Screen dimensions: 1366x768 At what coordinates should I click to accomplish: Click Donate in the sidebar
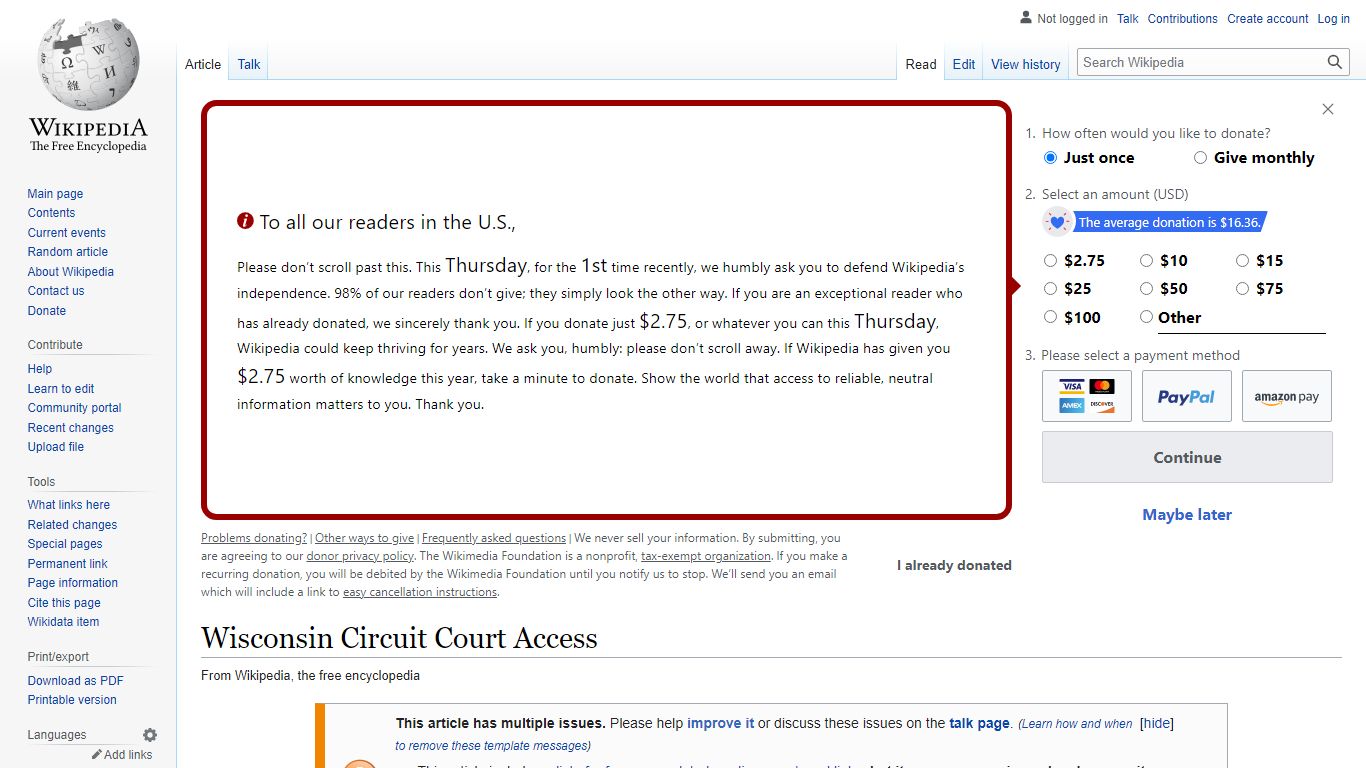(47, 311)
